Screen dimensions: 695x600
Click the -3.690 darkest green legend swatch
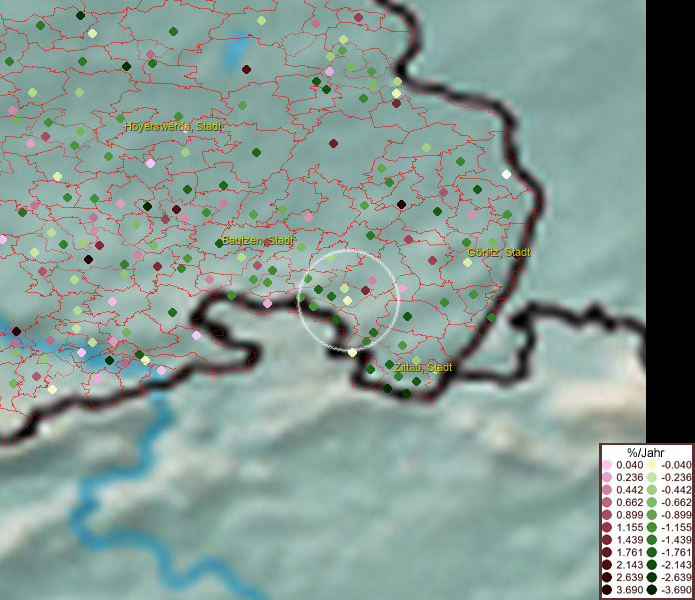(x=652, y=590)
